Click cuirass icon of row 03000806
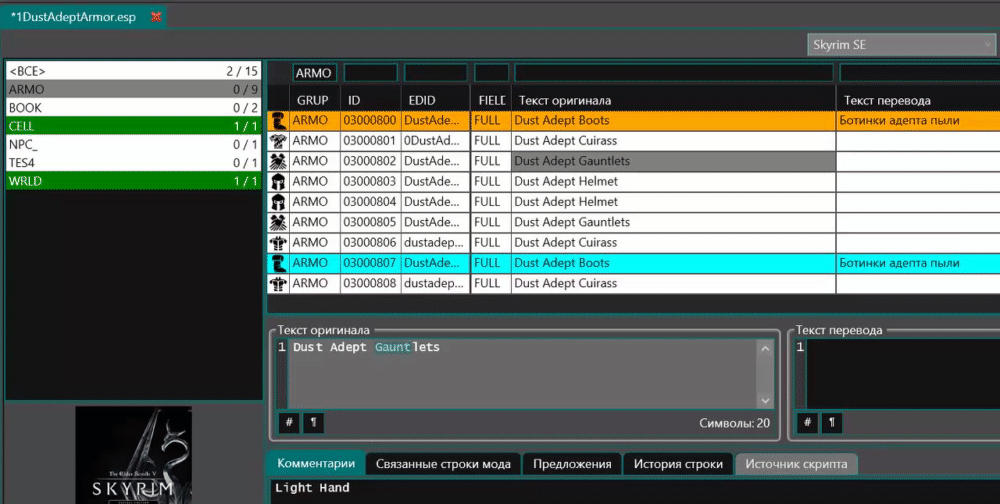Image resolution: width=1000 pixels, height=504 pixels. click(x=277, y=243)
